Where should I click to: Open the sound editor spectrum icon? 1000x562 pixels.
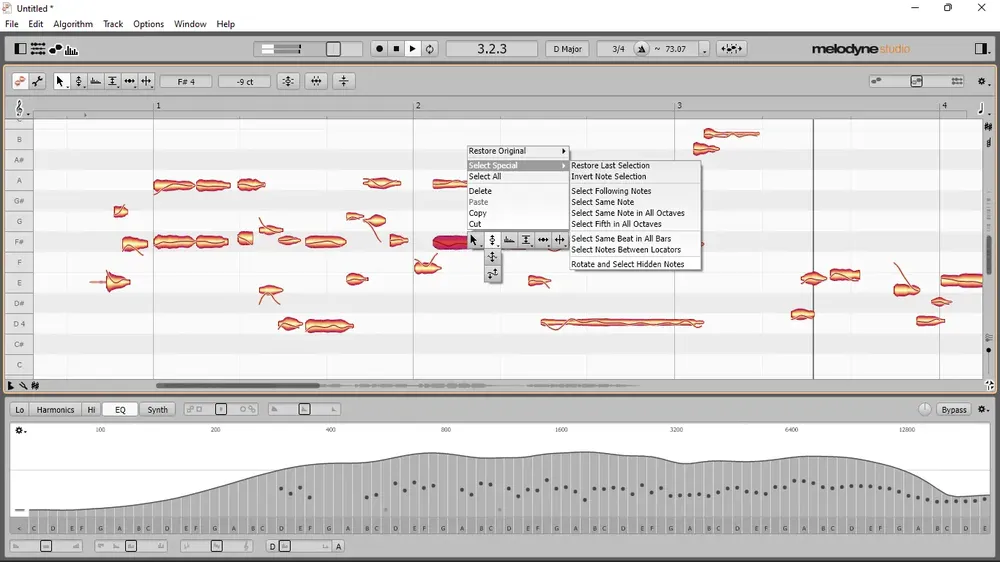coord(71,50)
